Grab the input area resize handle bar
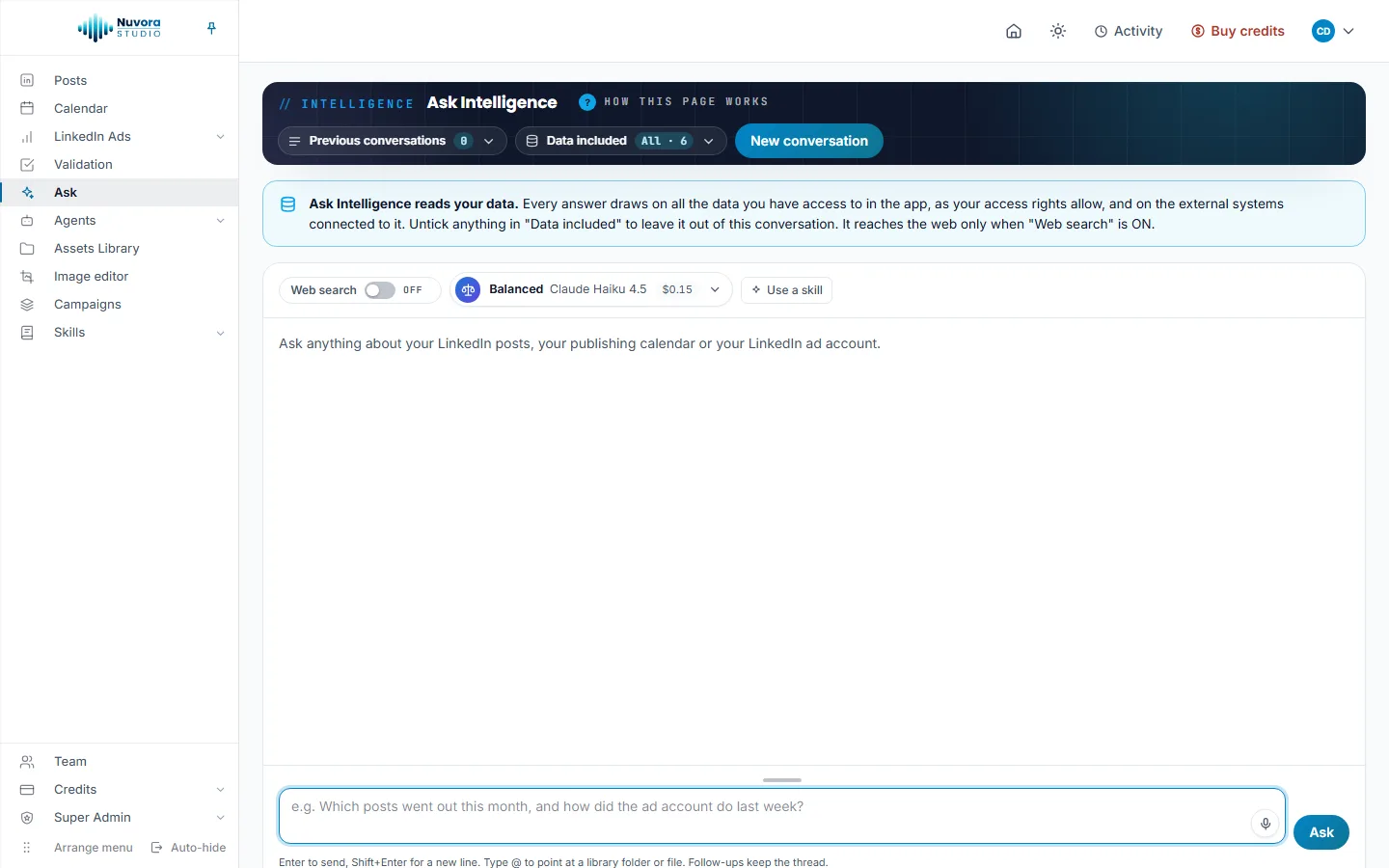This screenshot has width=1389, height=868. [x=782, y=779]
